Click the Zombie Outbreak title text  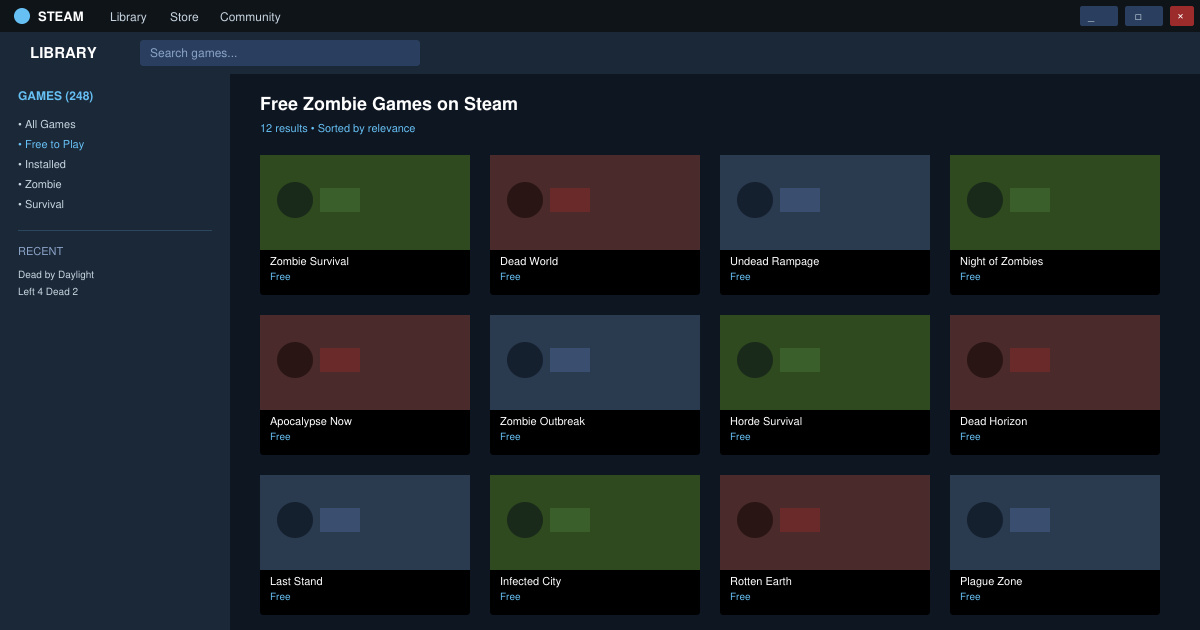coord(542,421)
